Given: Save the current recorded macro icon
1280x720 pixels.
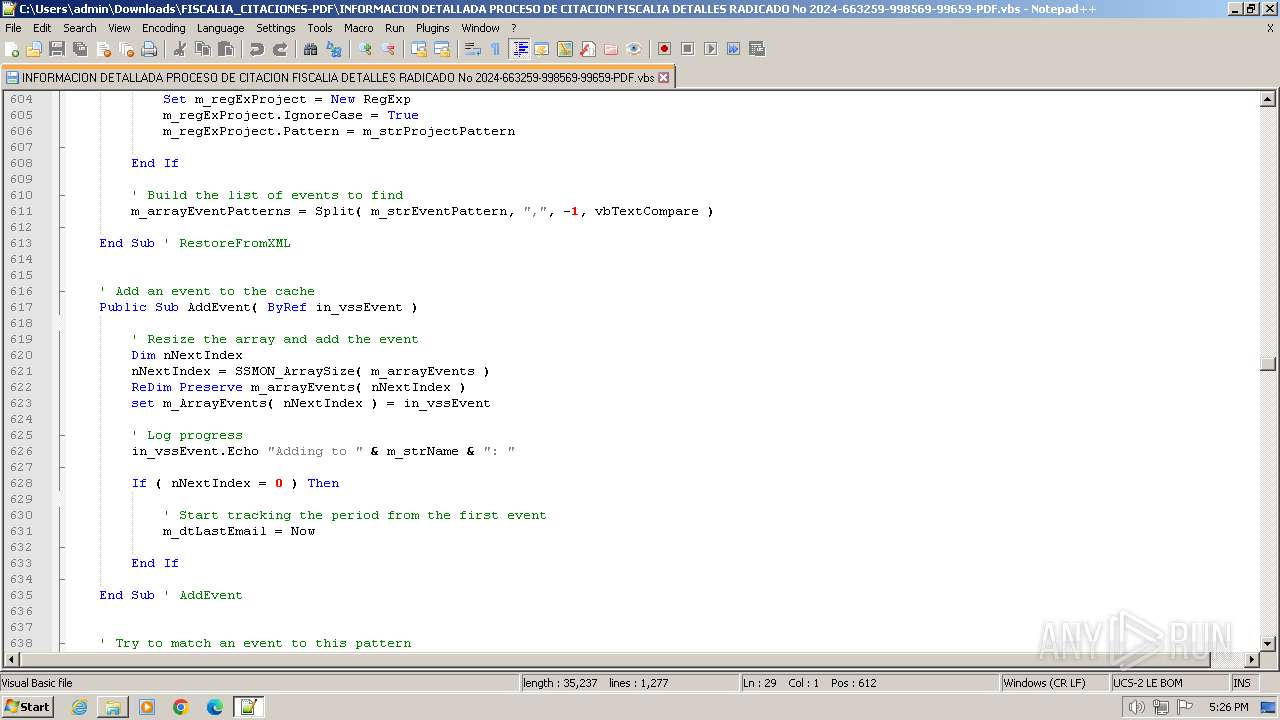Looking at the screenshot, I should (x=757, y=49).
